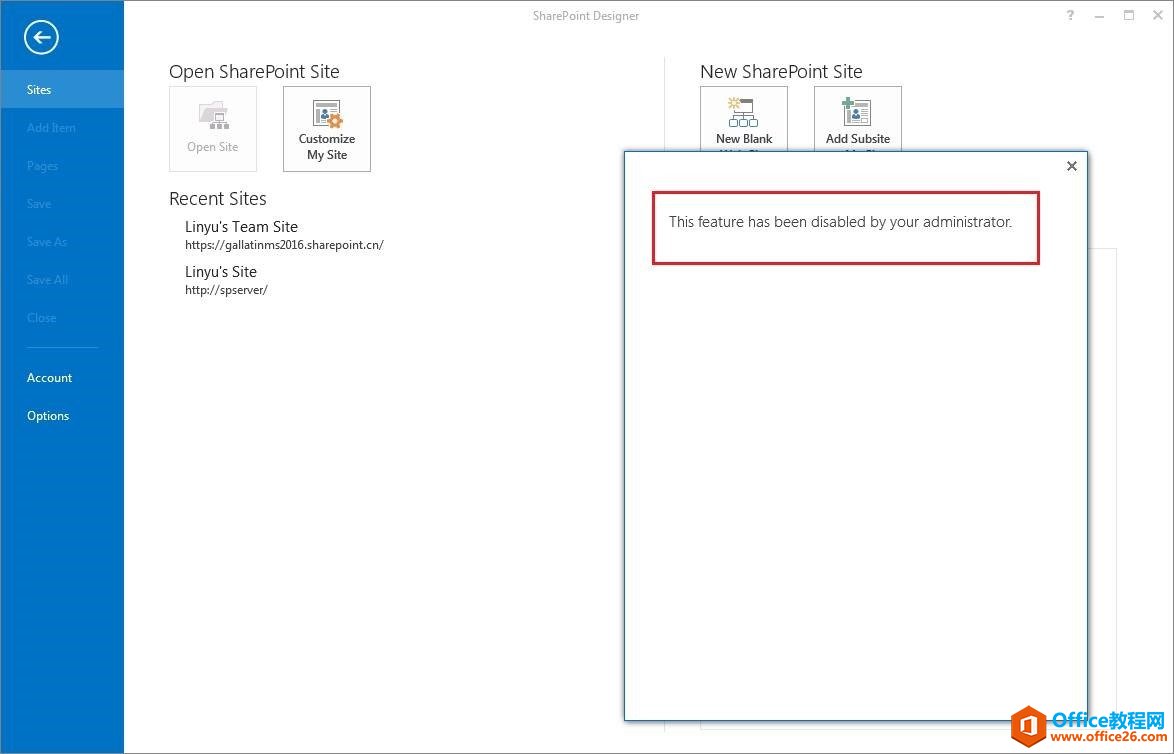Maximize the SharePoint Designer window

[x=1128, y=16]
